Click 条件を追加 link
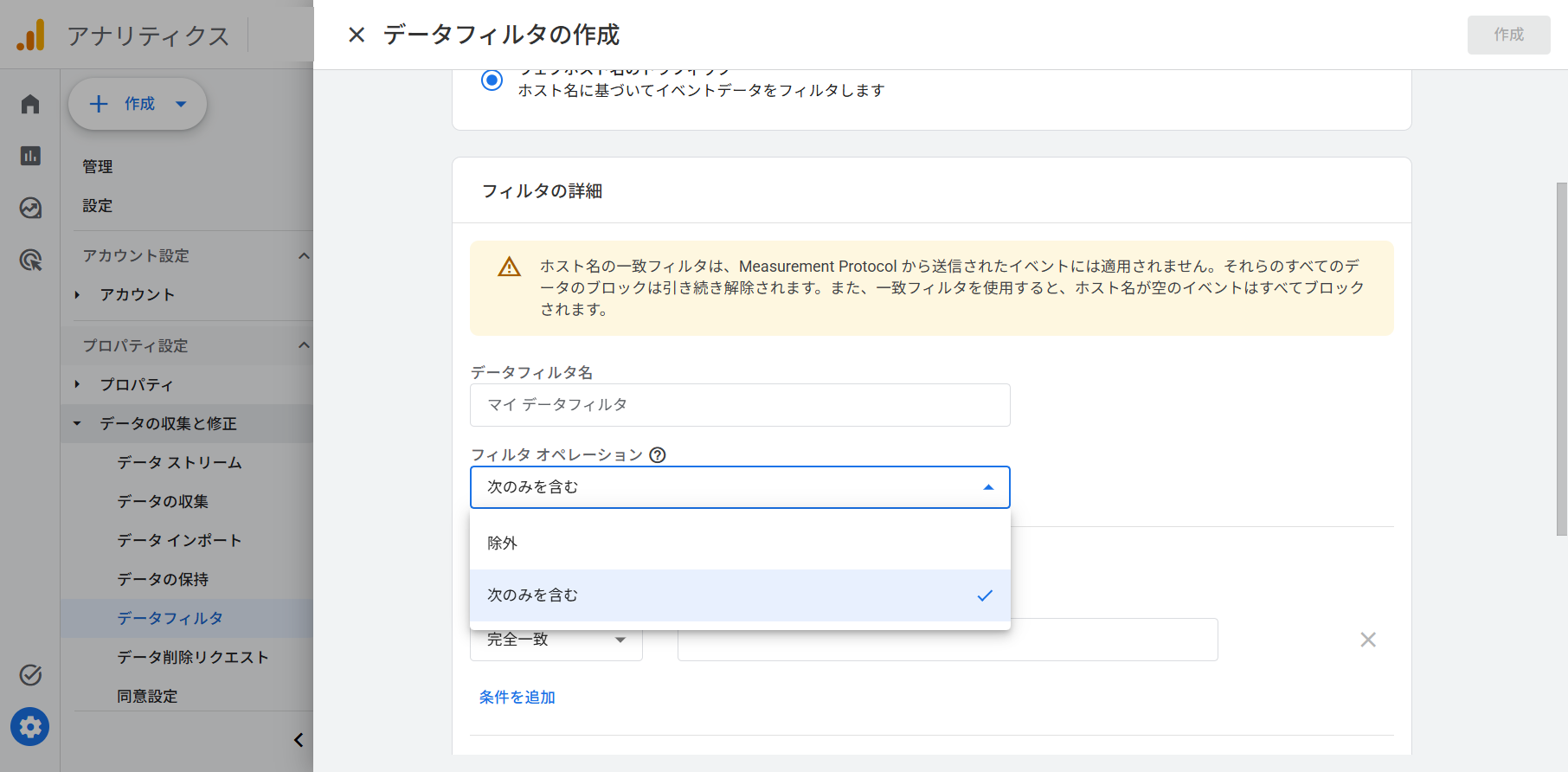Screen dimensions: 1568x772 click(x=517, y=698)
